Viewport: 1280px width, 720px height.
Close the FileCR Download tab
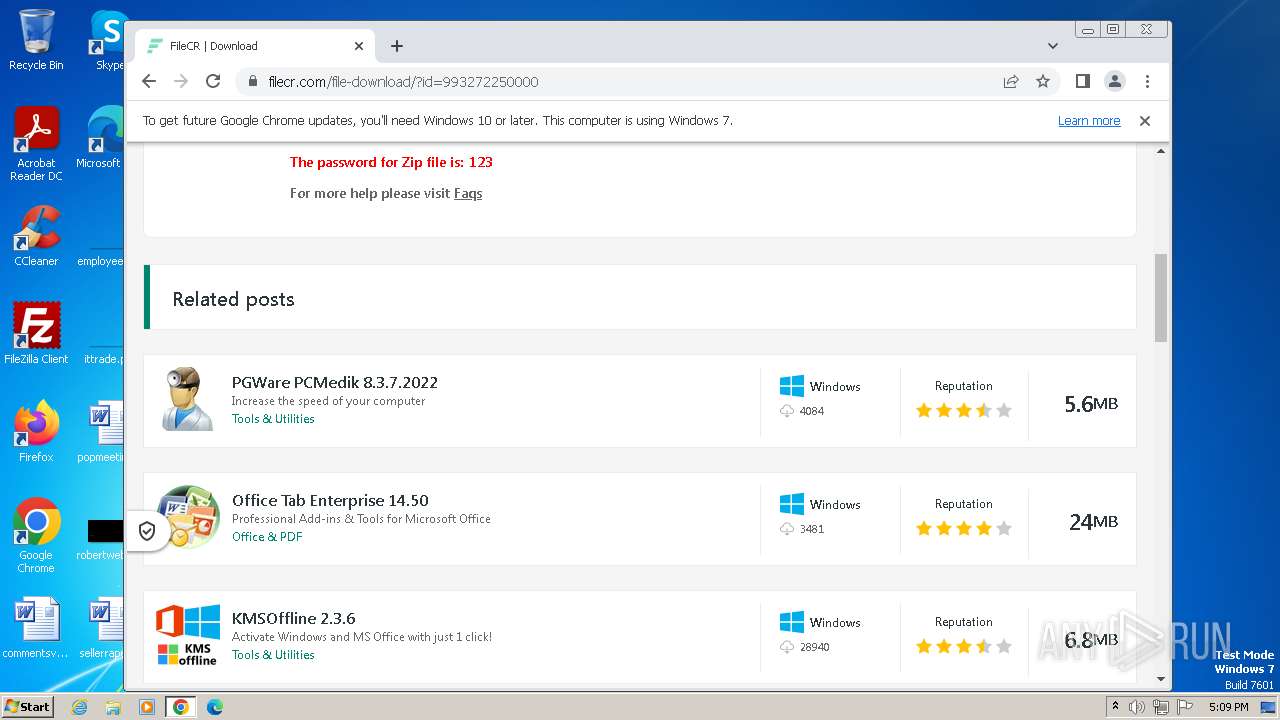coord(359,46)
